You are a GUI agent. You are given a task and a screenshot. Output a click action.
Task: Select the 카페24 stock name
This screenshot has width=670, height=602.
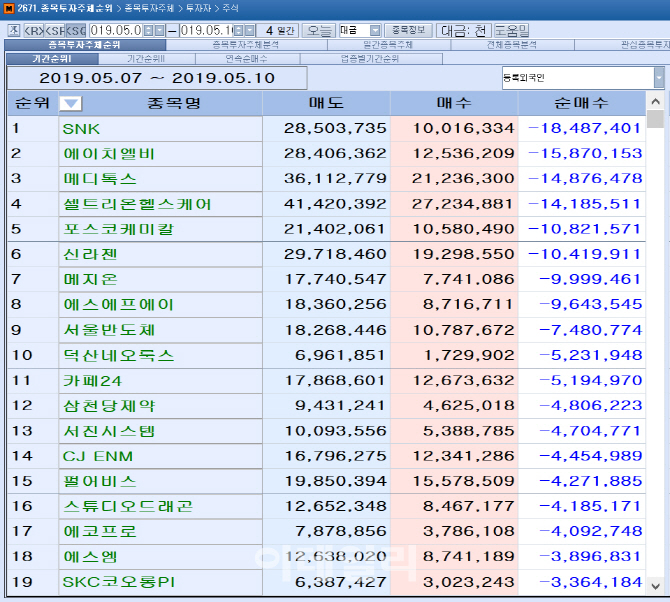tap(92, 381)
